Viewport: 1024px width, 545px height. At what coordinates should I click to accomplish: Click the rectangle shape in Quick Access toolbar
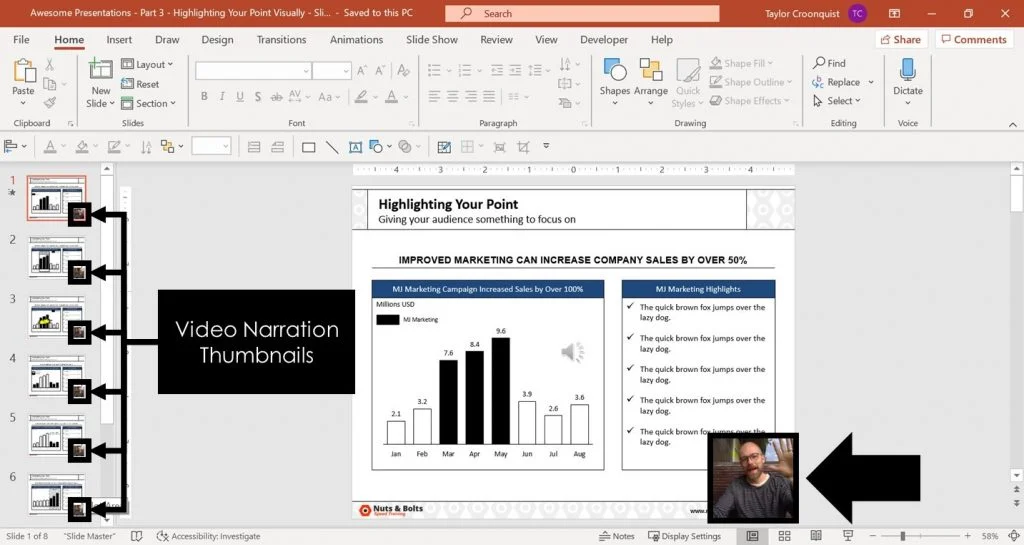tap(309, 148)
